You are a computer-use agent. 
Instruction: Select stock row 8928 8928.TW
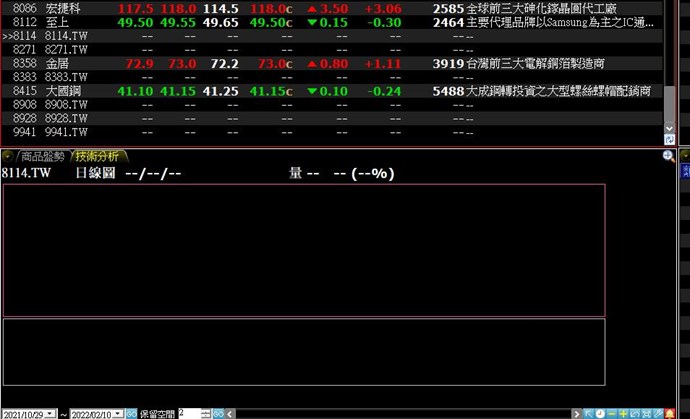[x=332, y=118]
